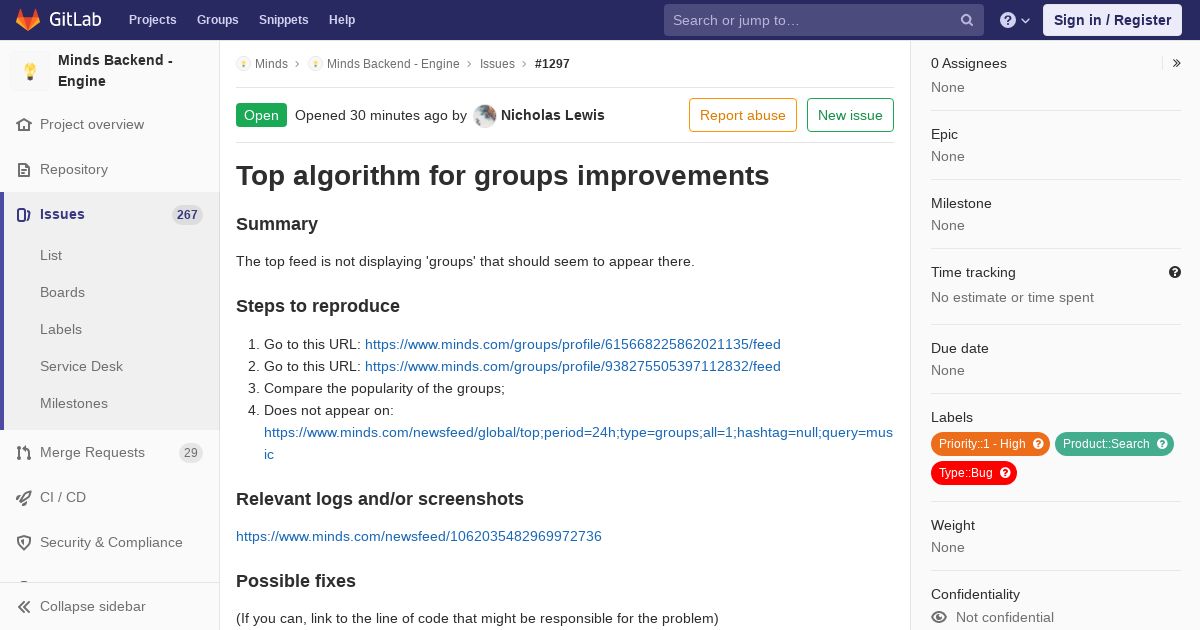Select Boards under Issues
Screen dimensions: 1200x630
point(62,292)
